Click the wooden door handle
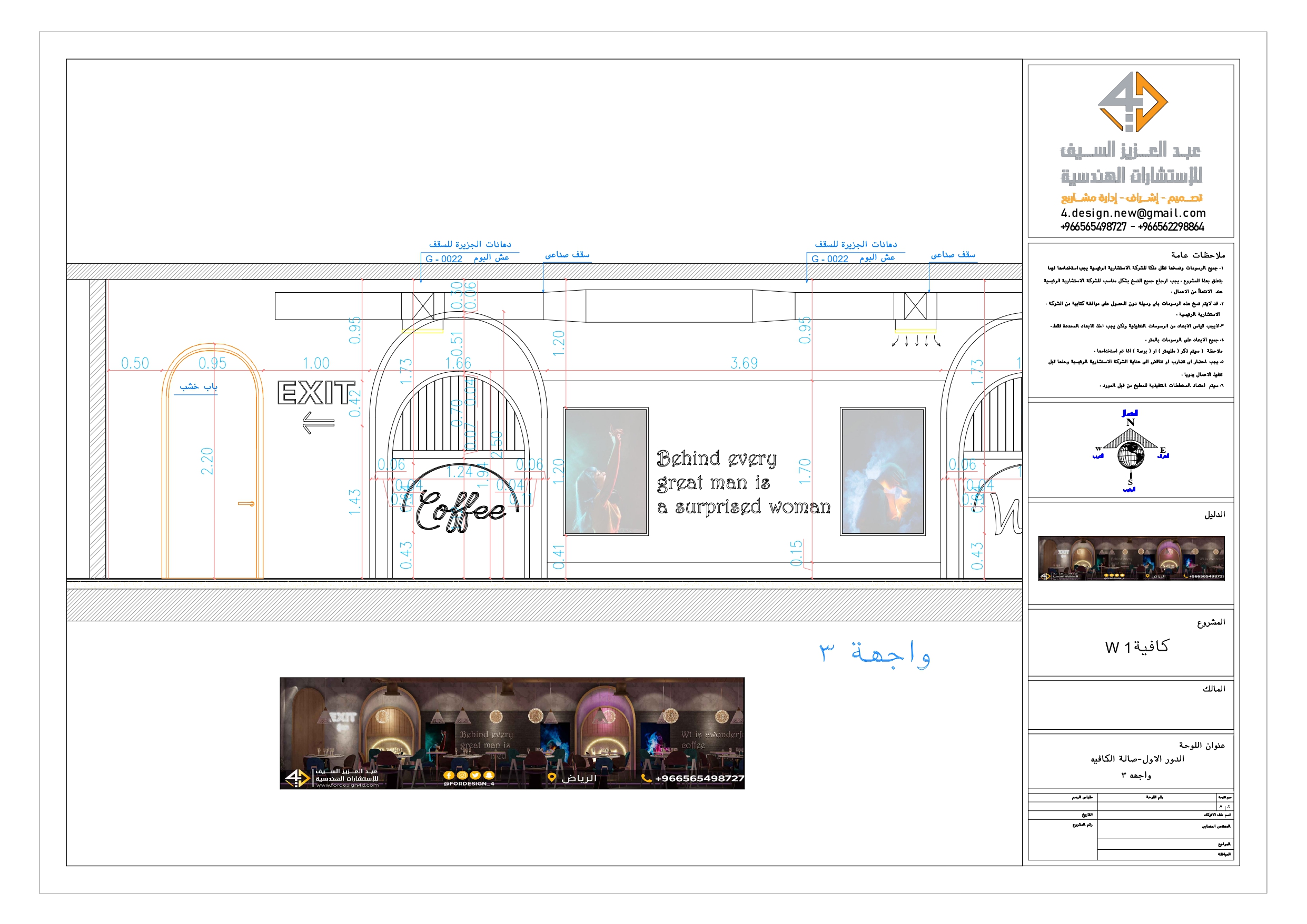 pos(246,503)
